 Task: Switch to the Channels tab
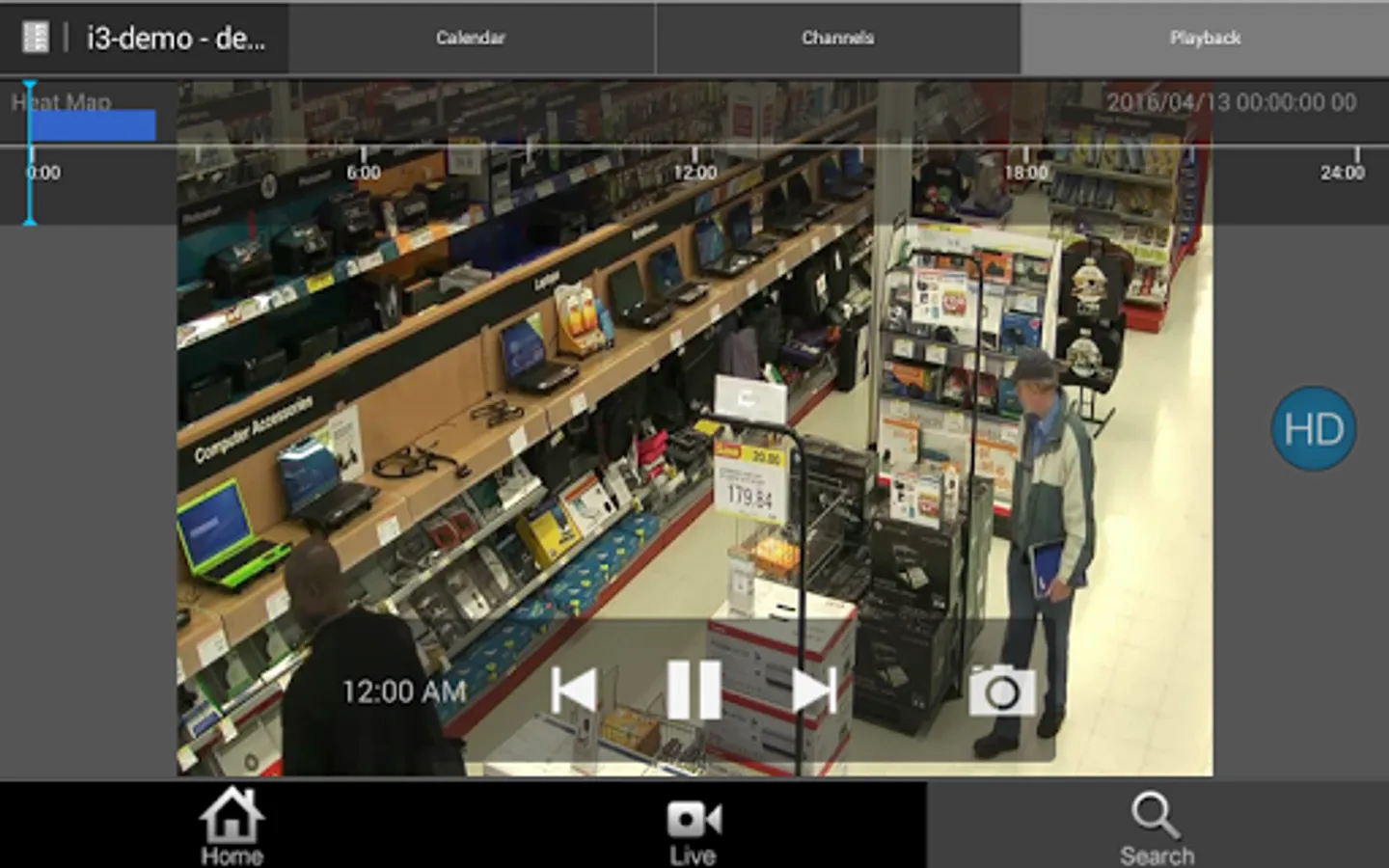(837, 38)
